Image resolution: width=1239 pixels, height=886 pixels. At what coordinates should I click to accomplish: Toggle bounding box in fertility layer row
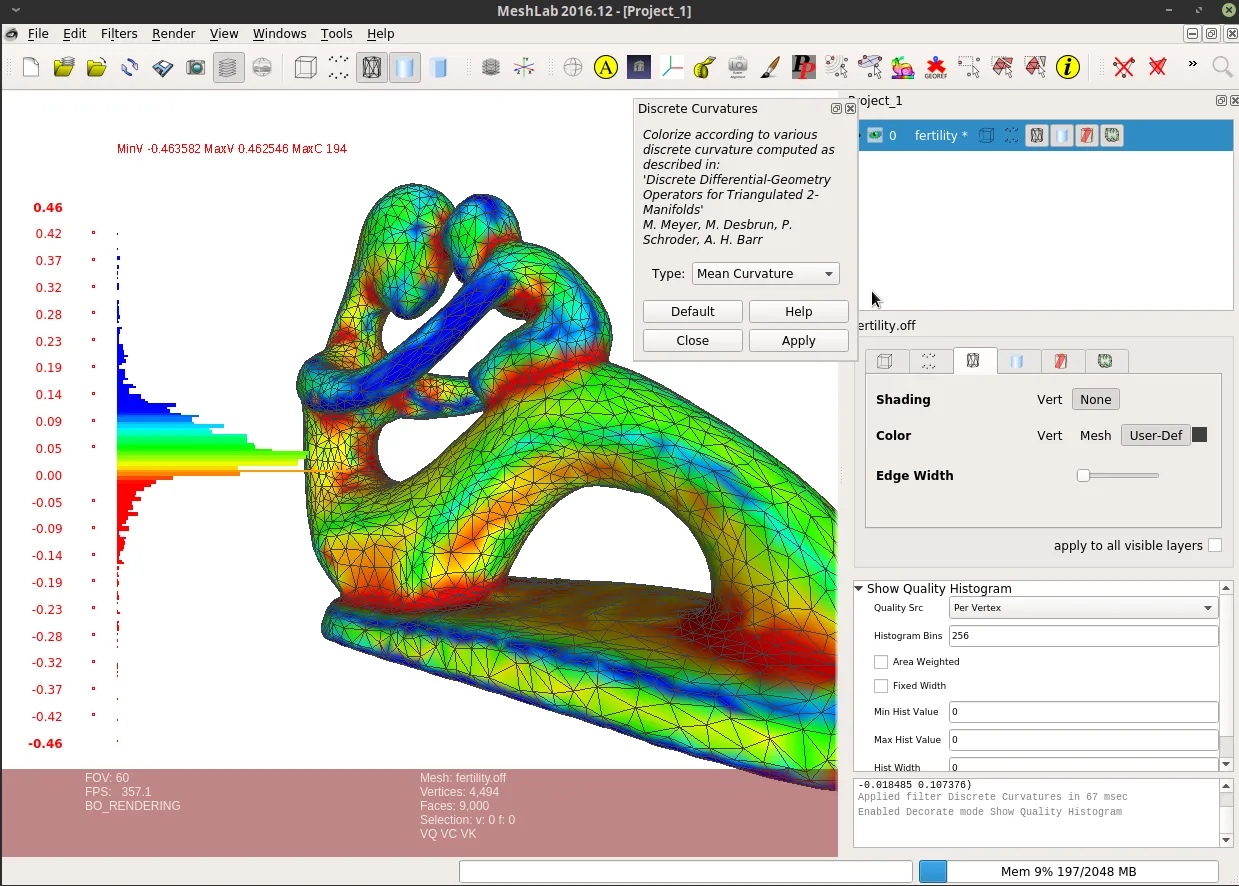[x=986, y=135]
